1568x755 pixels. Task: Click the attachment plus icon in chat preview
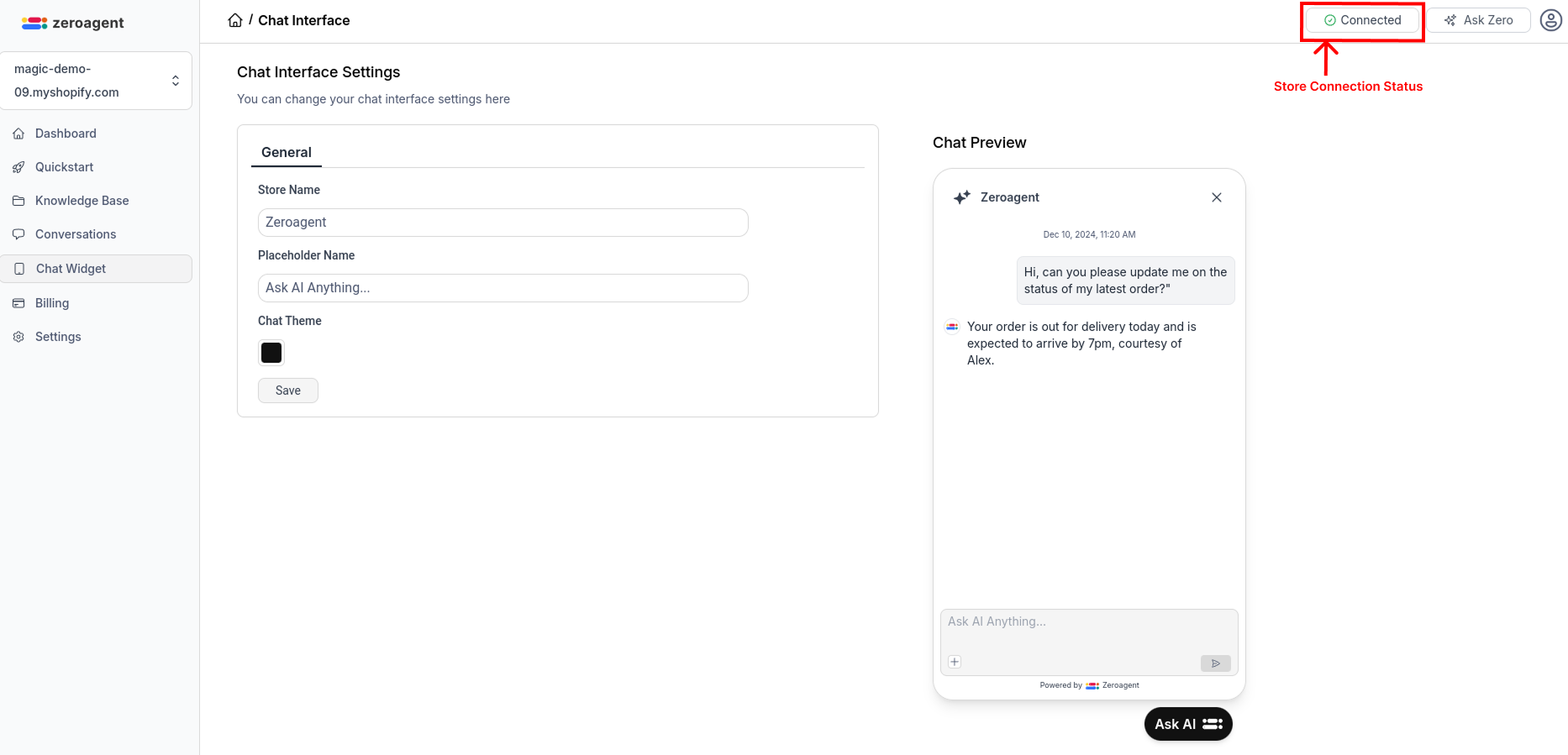point(954,662)
